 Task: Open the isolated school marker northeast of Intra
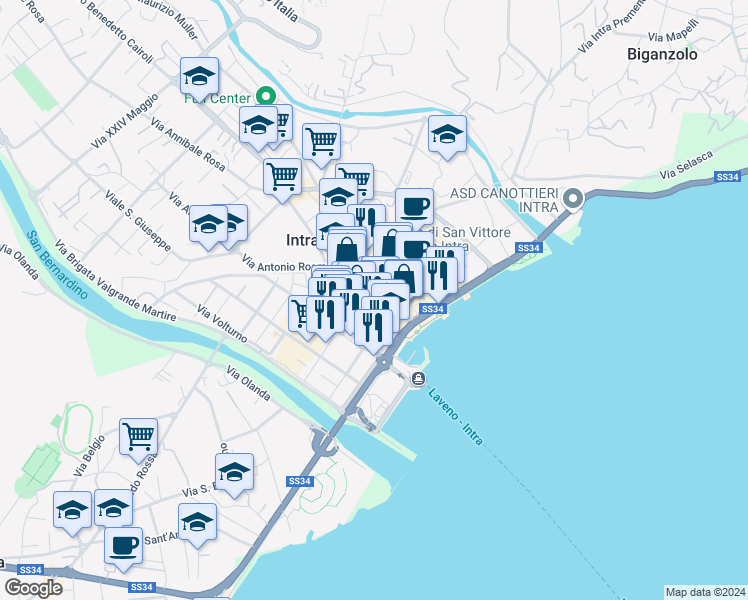pyautogui.click(x=447, y=136)
